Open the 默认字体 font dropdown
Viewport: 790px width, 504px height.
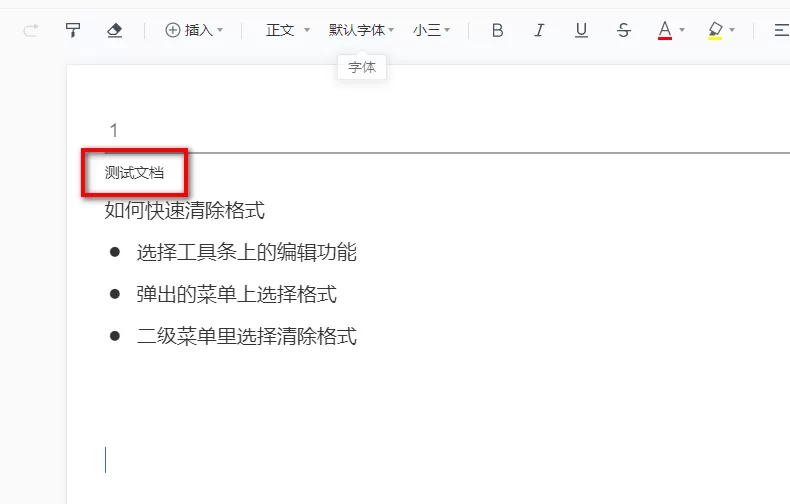click(361, 30)
